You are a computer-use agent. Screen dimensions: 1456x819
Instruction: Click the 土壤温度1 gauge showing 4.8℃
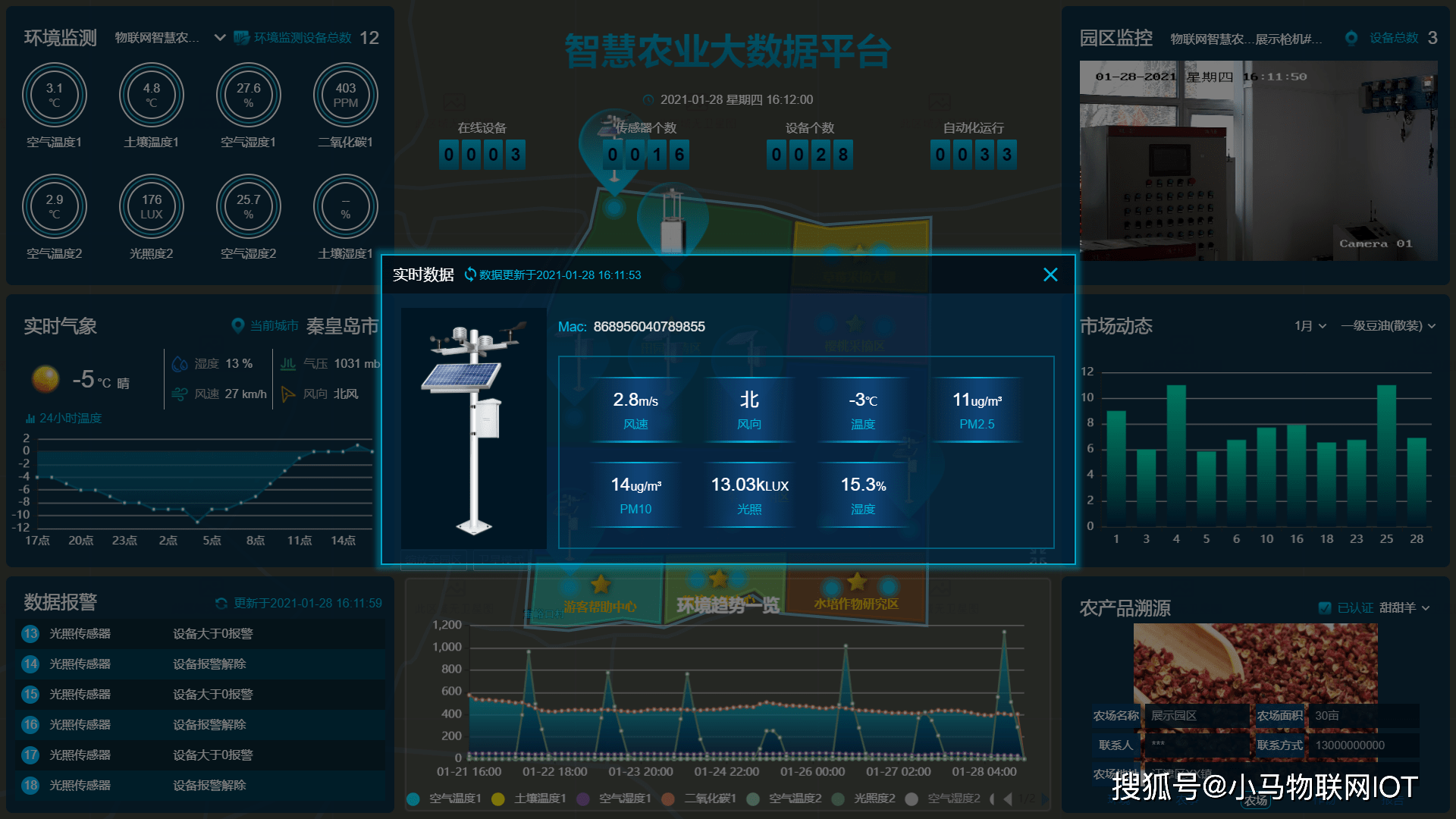152,95
